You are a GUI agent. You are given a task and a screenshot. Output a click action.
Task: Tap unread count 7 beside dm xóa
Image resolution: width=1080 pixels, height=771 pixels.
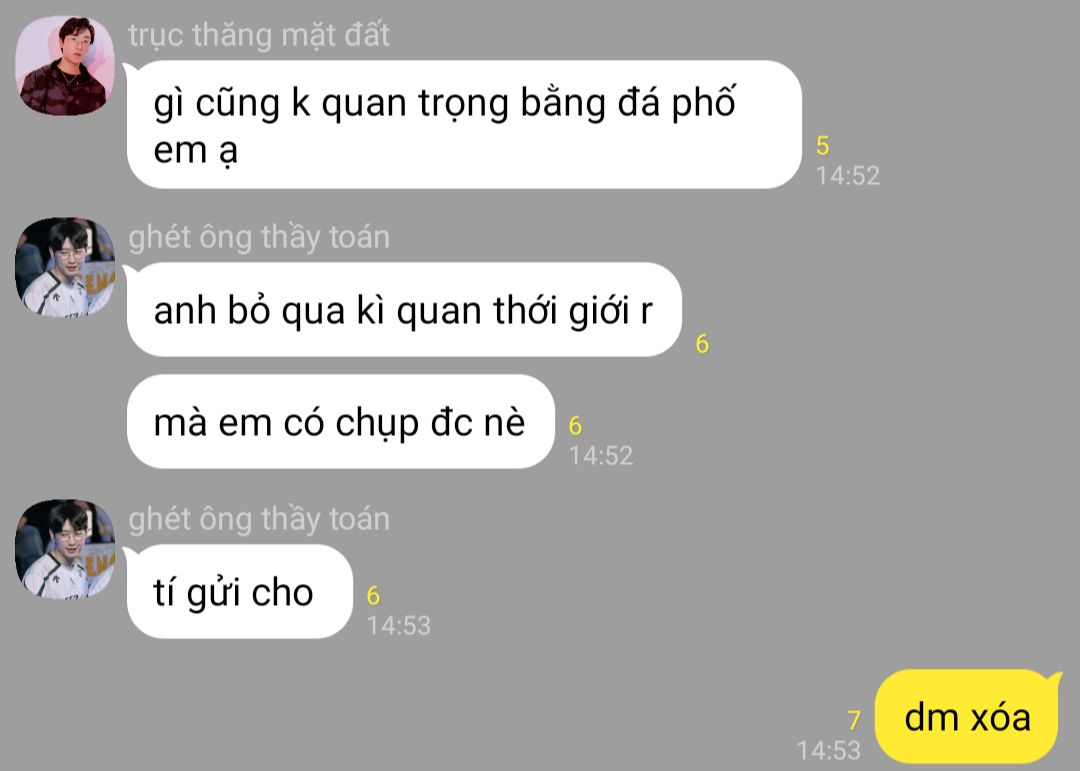(x=854, y=720)
